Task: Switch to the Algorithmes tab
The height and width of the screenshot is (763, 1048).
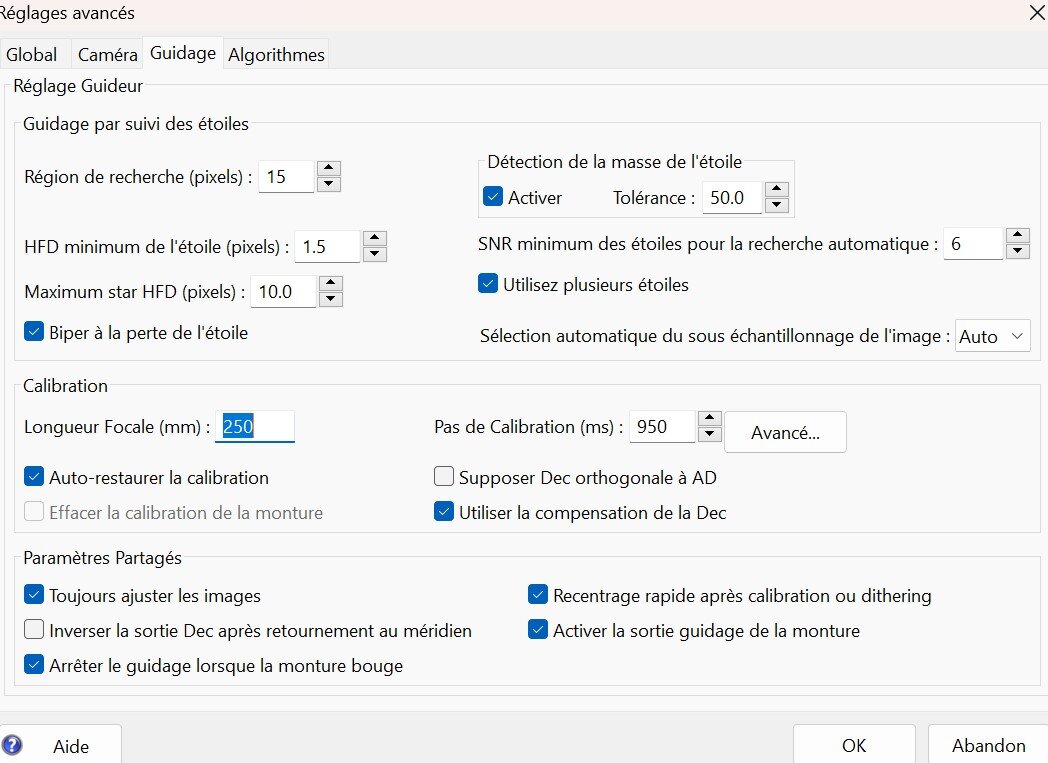Action: click(276, 55)
